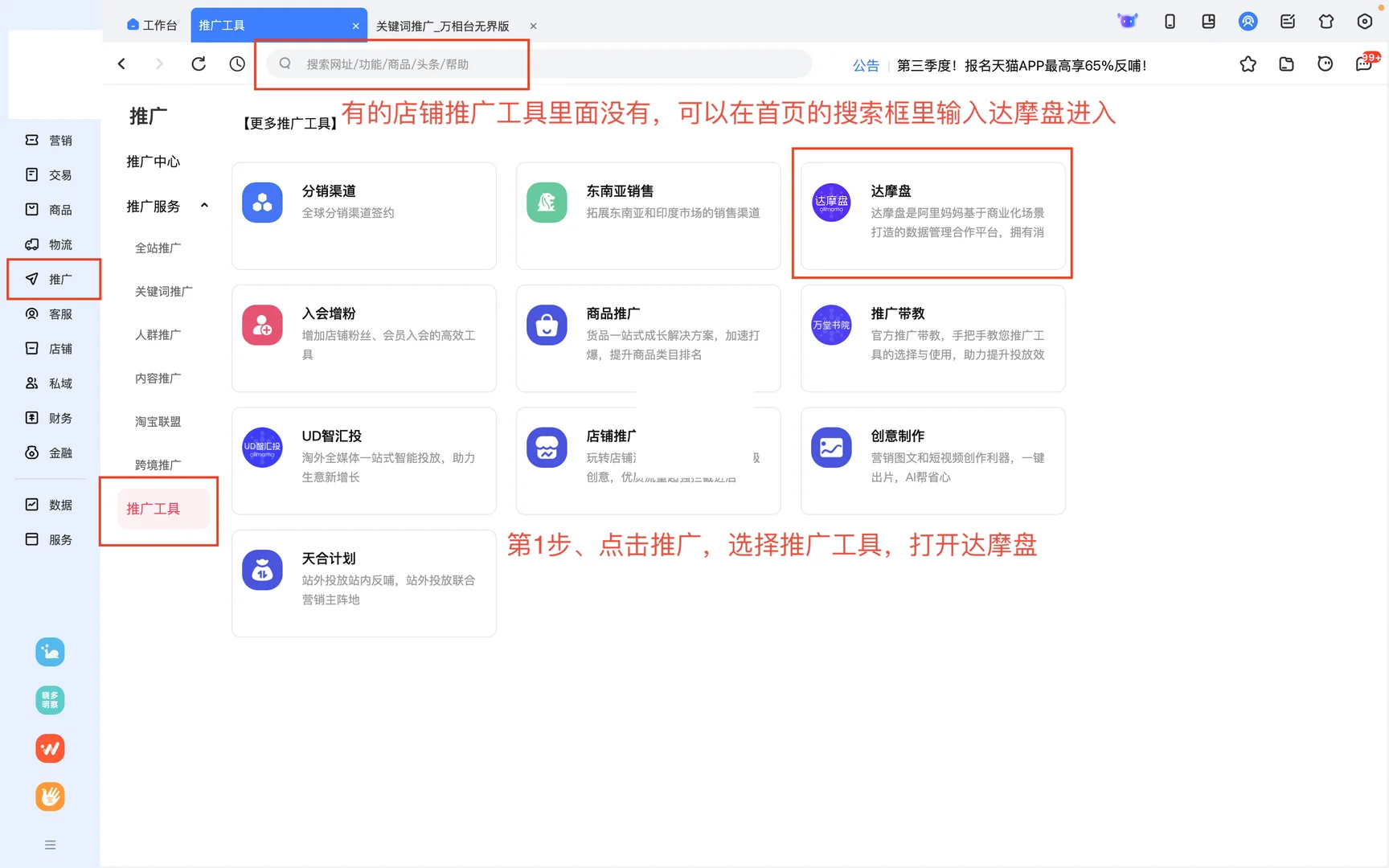Click the AI robot assistant icon
Image resolution: width=1389 pixels, height=868 pixels.
coord(1127,22)
